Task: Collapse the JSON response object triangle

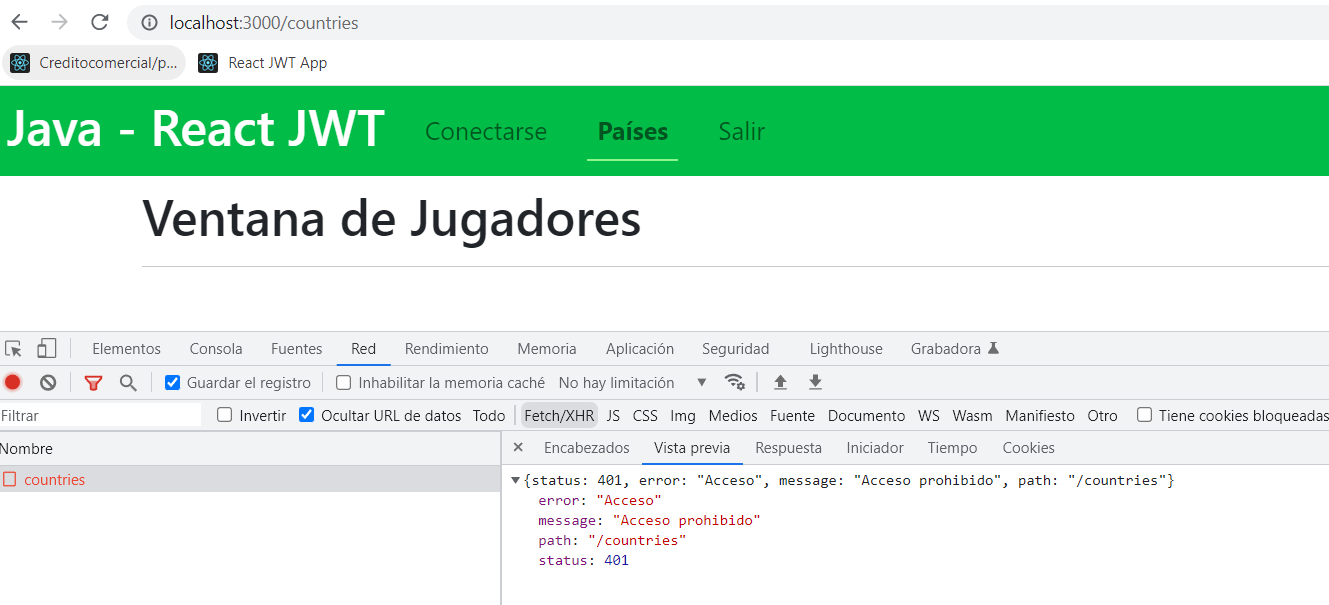Action: point(515,481)
